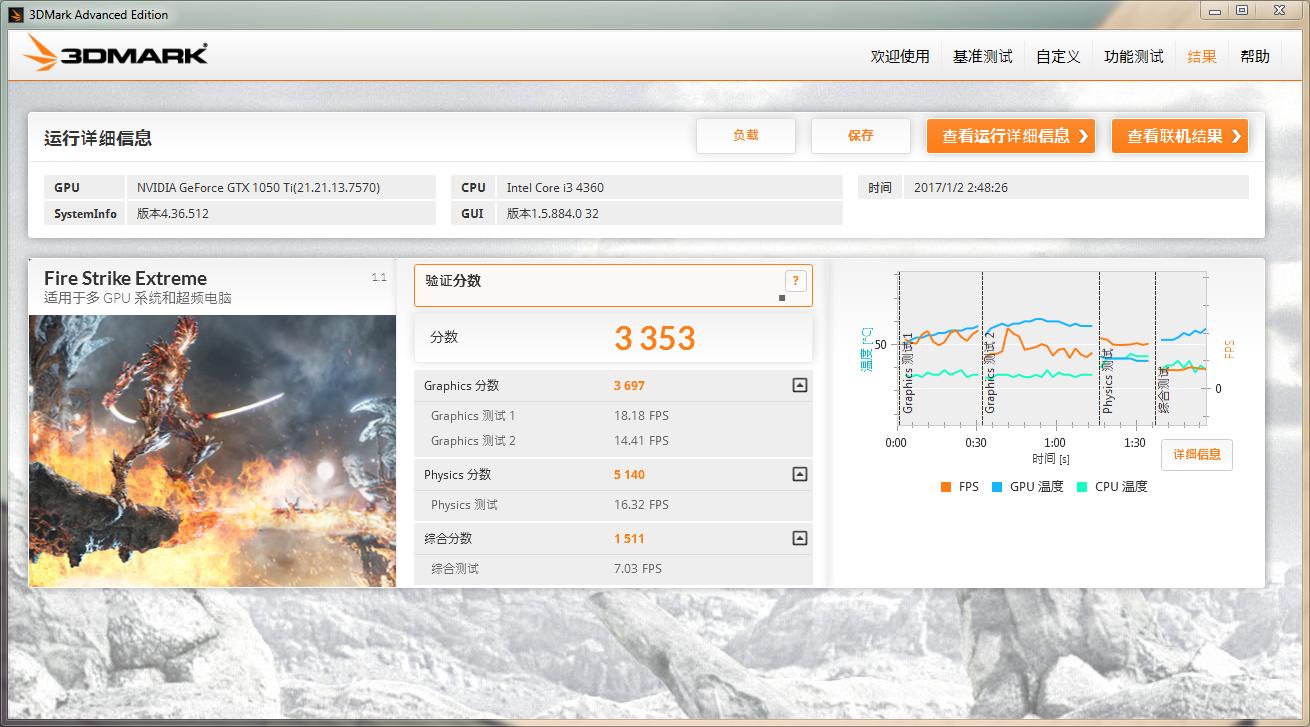Open the 帮助 menu item
The image size is (1310, 727).
1255,56
